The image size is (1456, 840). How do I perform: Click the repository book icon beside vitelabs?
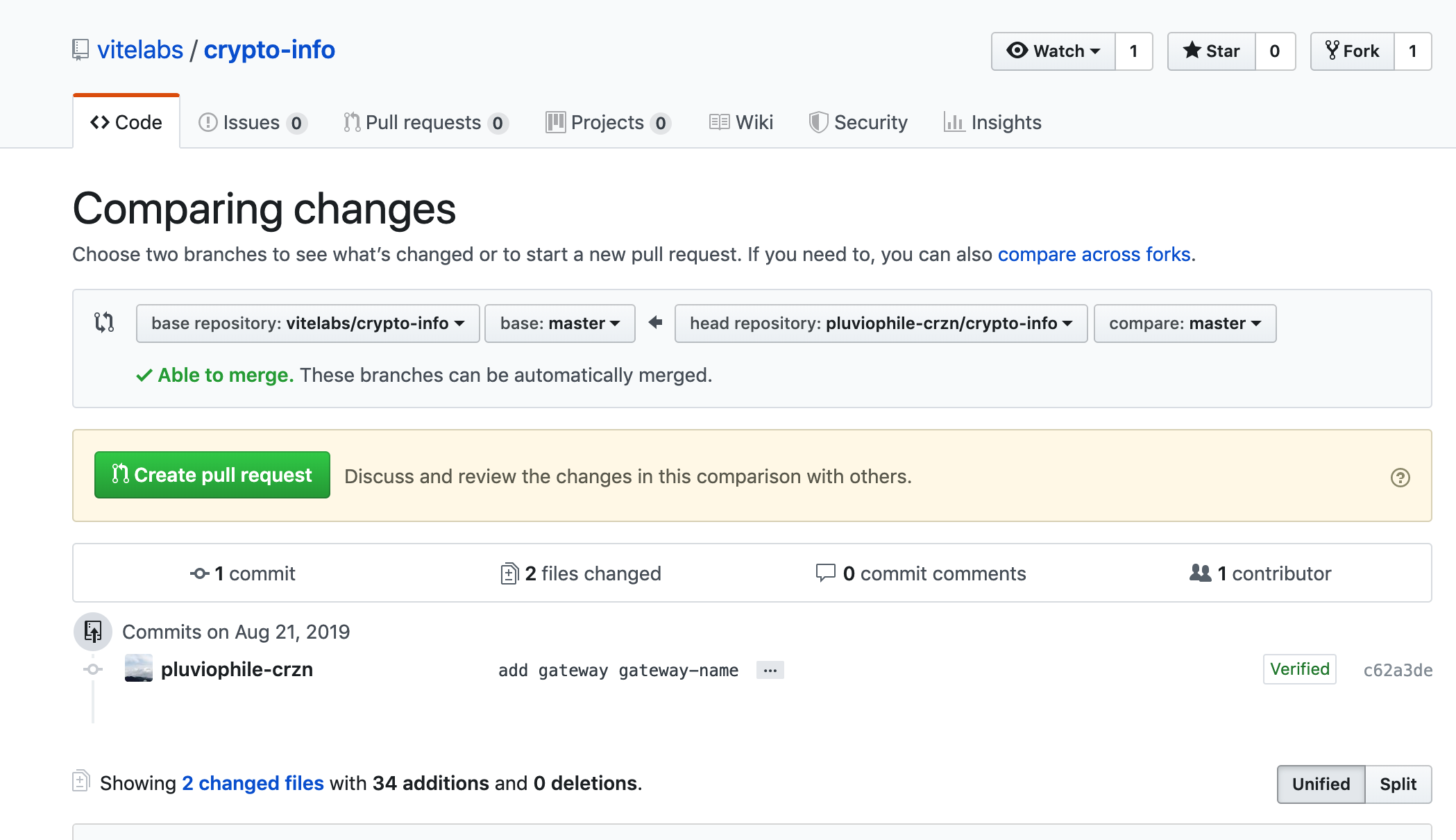pyautogui.click(x=81, y=50)
